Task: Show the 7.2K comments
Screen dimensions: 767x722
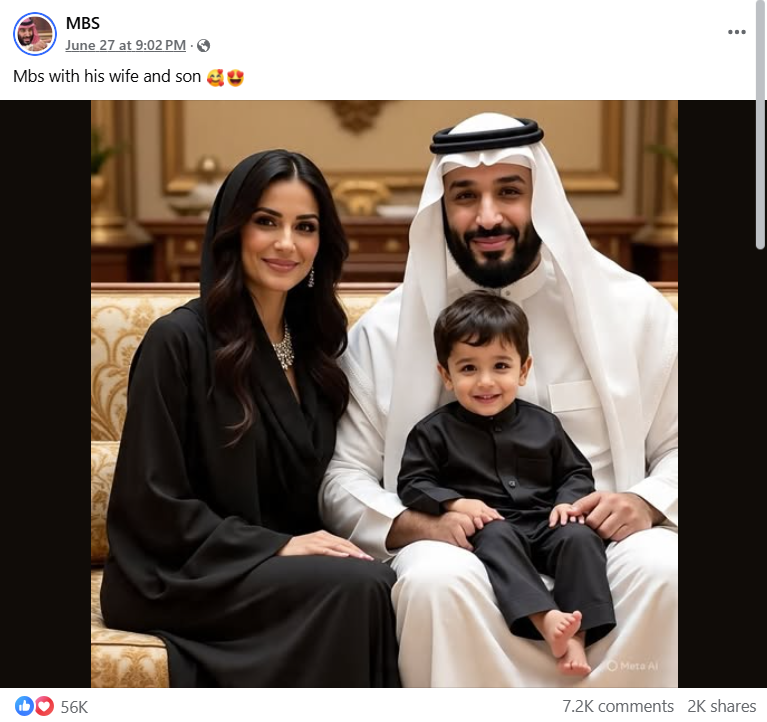Action: (x=618, y=706)
